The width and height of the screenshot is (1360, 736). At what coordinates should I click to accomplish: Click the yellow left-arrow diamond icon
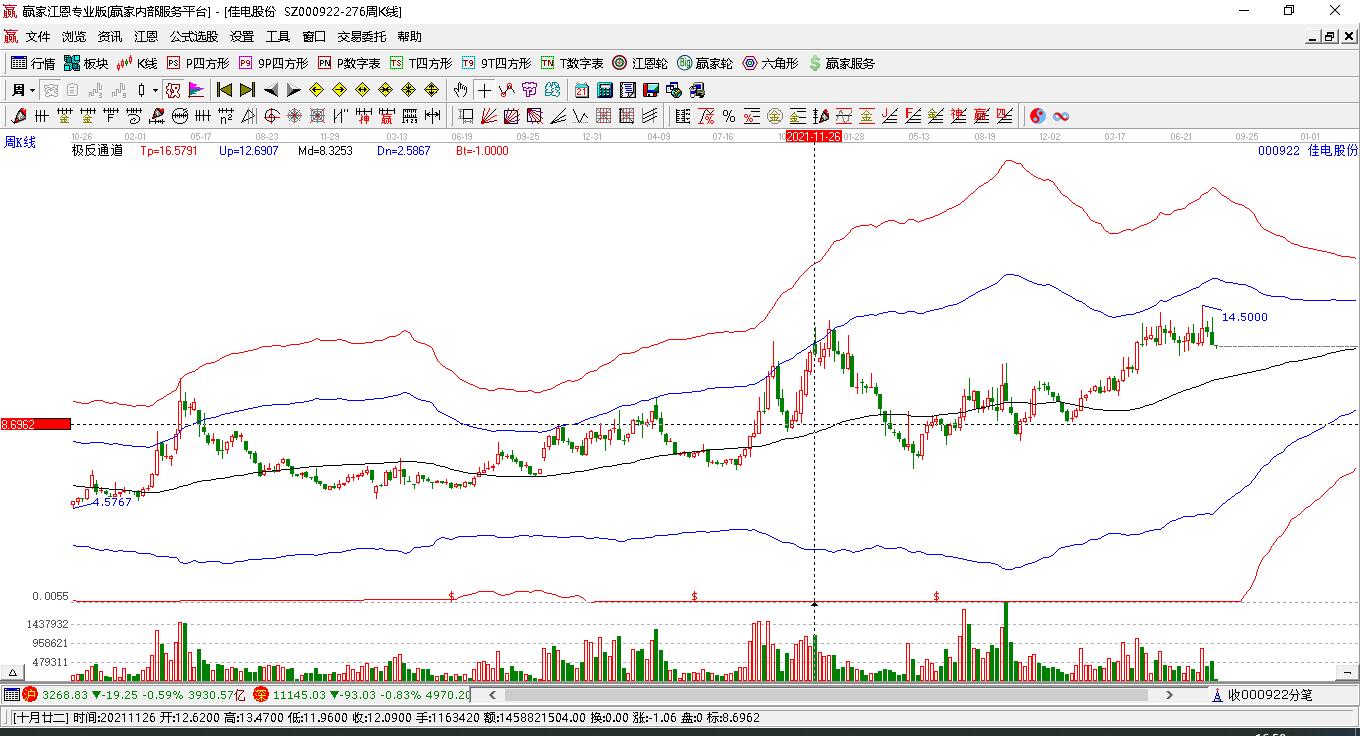click(x=316, y=90)
